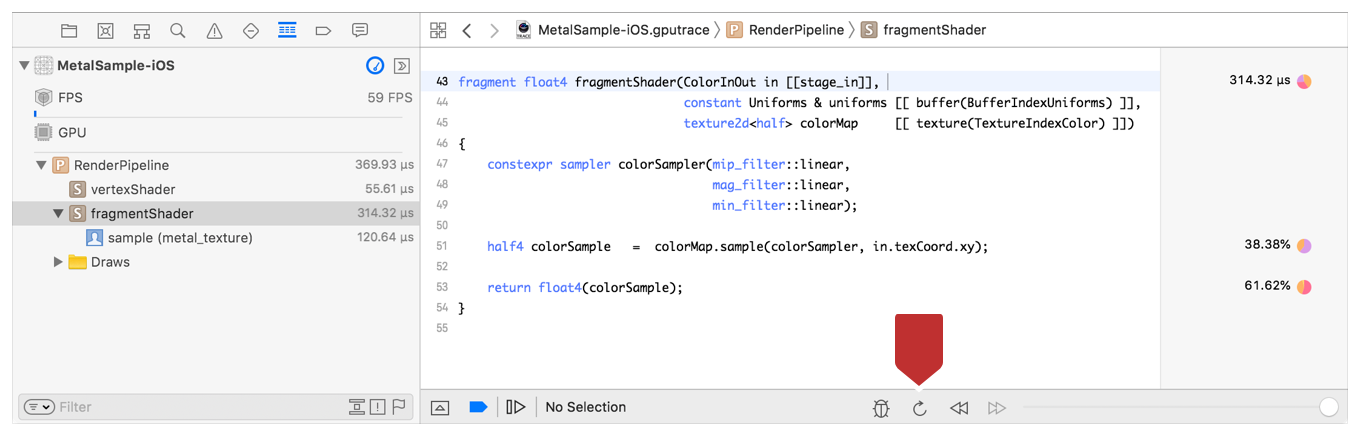Viewport: 1360px width, 436px height.
Task: Click the 314.32 µs time in the sidebar
Action: (385, 213)
